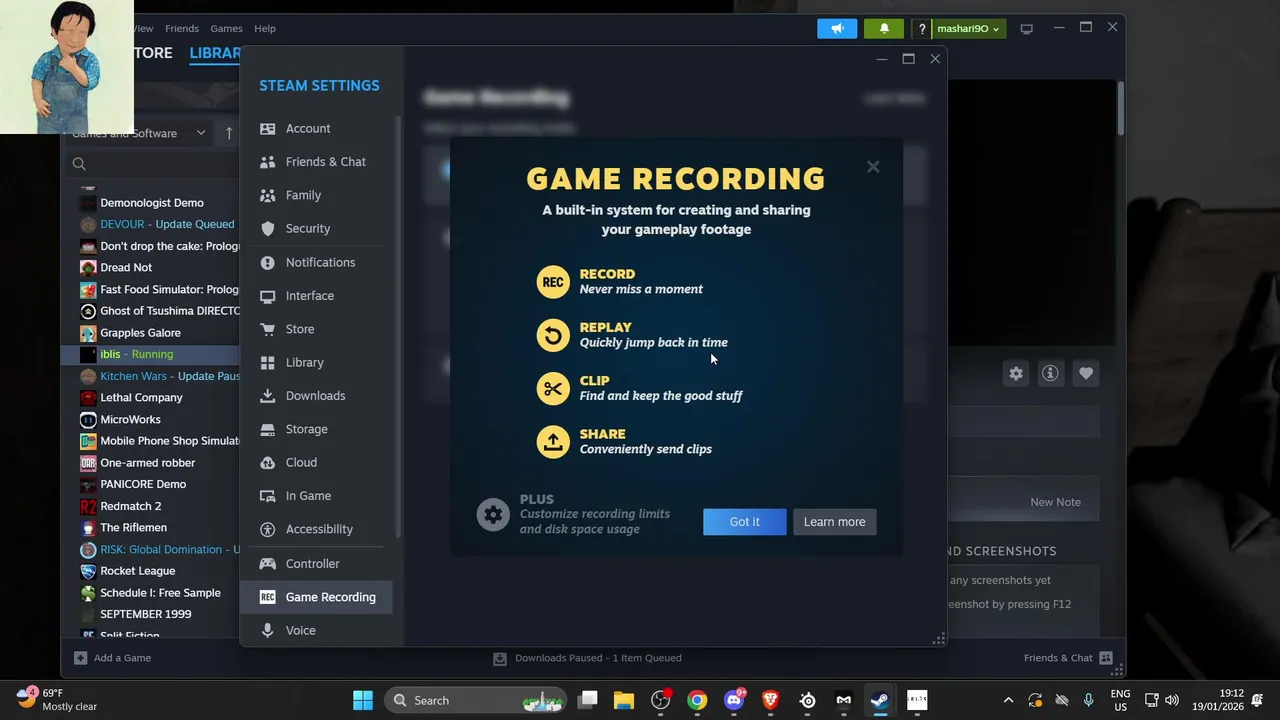1280x720 pixels.
Task: Select Game Recording settings section
Action: tap(315, 597)
